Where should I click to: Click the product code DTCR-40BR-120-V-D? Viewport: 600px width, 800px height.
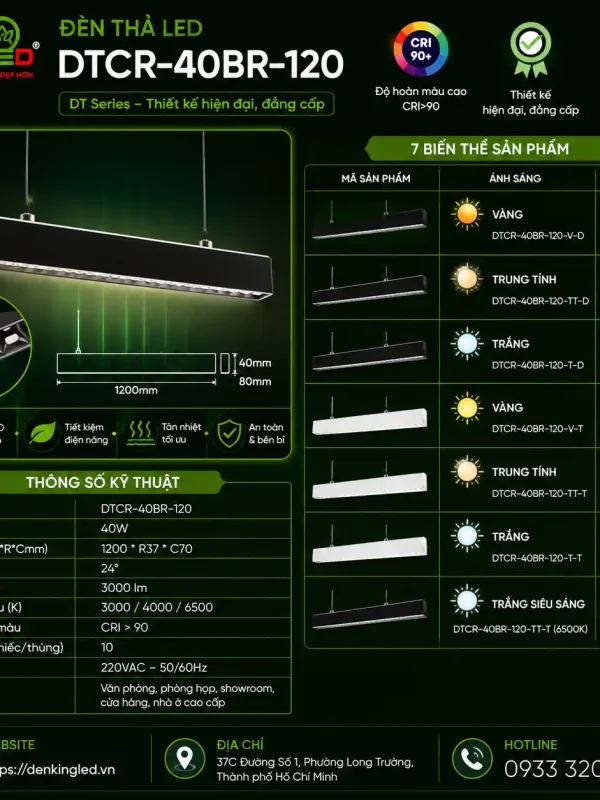(x=538, y=236)
